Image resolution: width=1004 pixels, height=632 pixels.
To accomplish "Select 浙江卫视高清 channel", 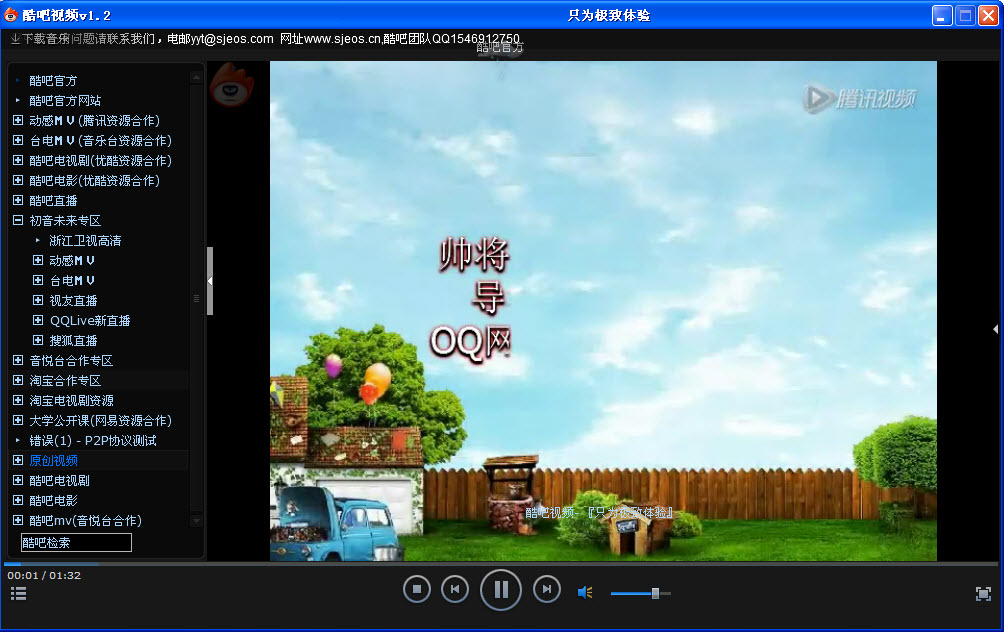I will 85,241.
